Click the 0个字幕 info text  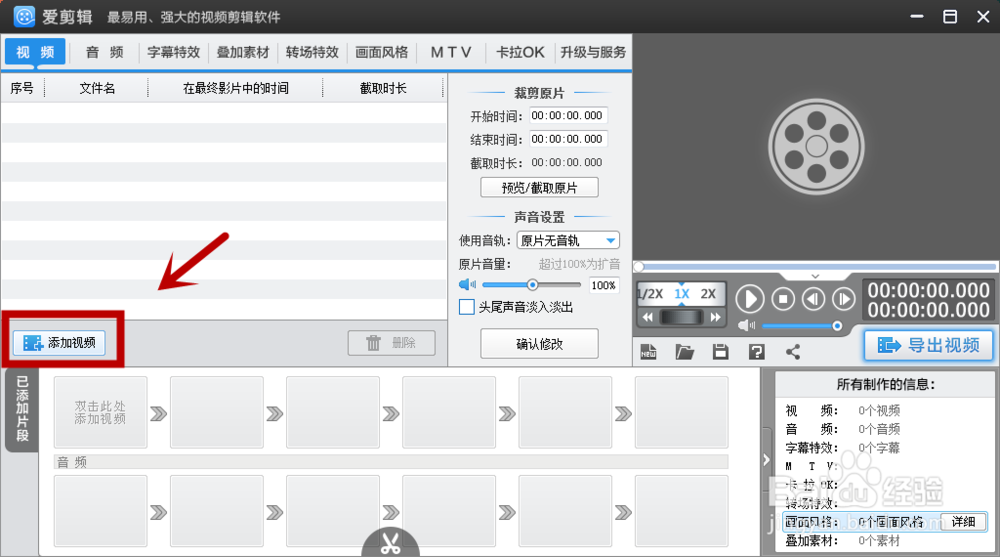pos(879,448)
